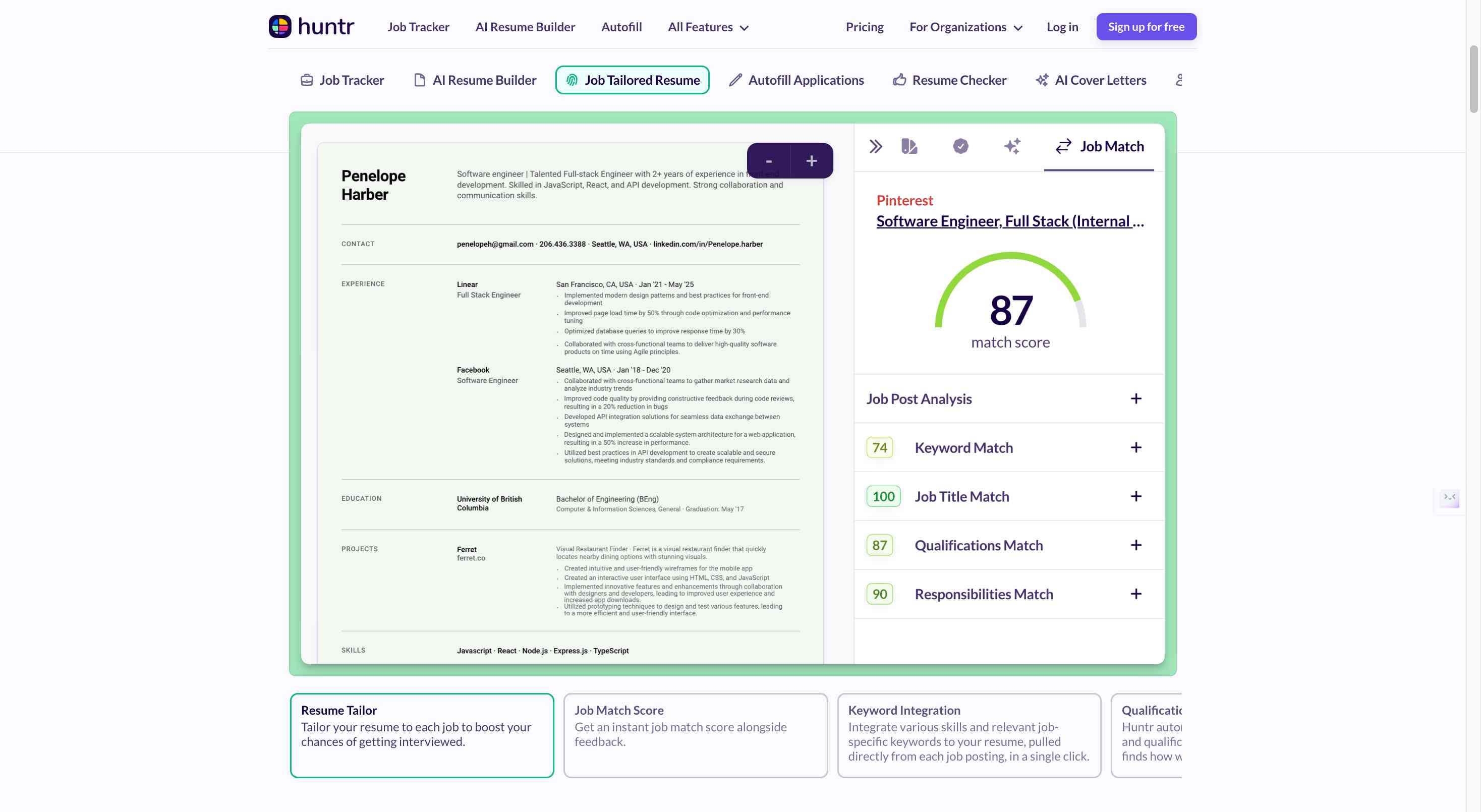Open the resume design style icon in the panel

[909, 147]
